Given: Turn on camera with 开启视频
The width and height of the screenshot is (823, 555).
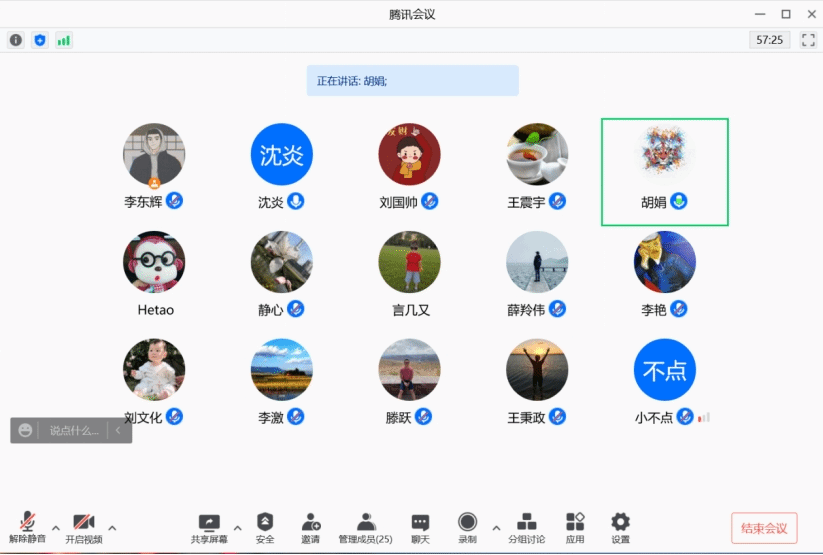Looking at the screenshot, I should click(84, 527).
